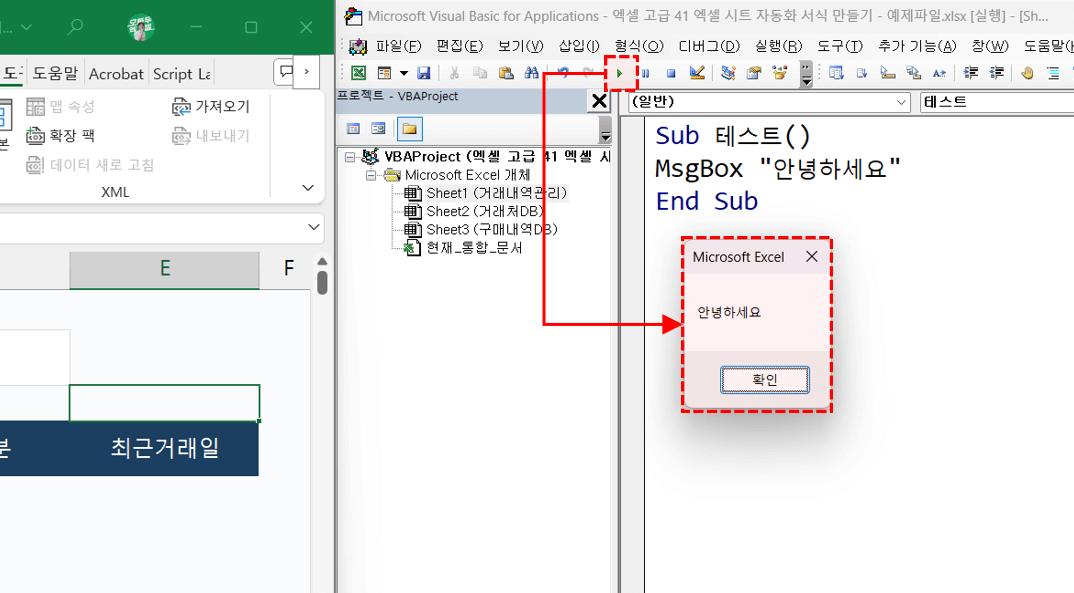Viewport: 1074px width, 593px height.
Task: Collapse the VBAProject tree node
Action: click(x=349, y=157)
